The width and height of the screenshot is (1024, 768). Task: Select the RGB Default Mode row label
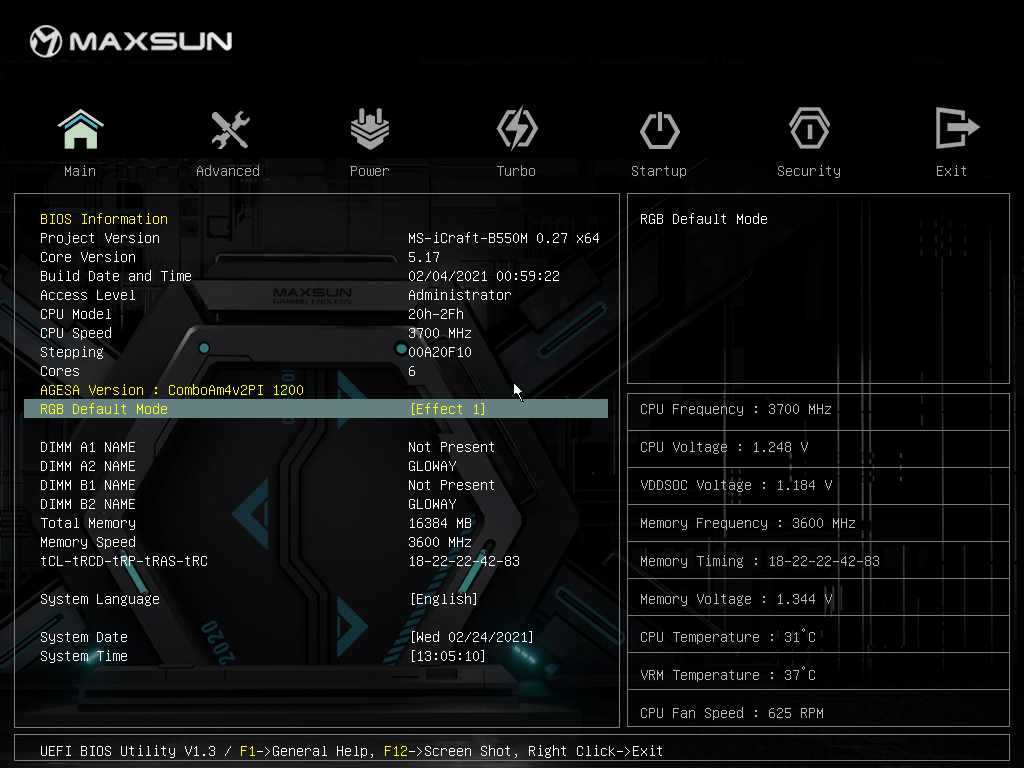click(104, 409)
